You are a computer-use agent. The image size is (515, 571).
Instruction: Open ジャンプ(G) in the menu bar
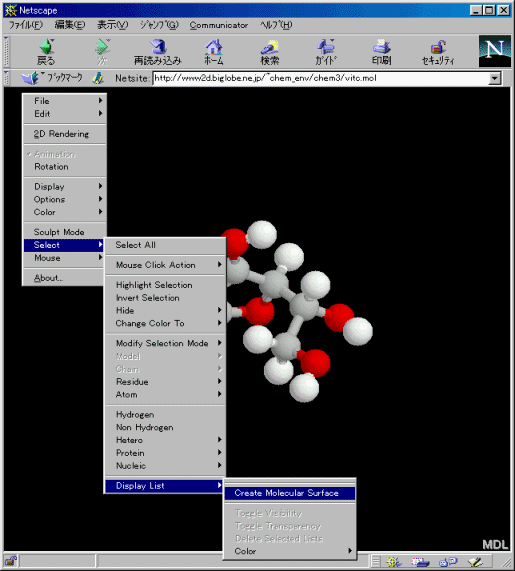tap(159, 25)
